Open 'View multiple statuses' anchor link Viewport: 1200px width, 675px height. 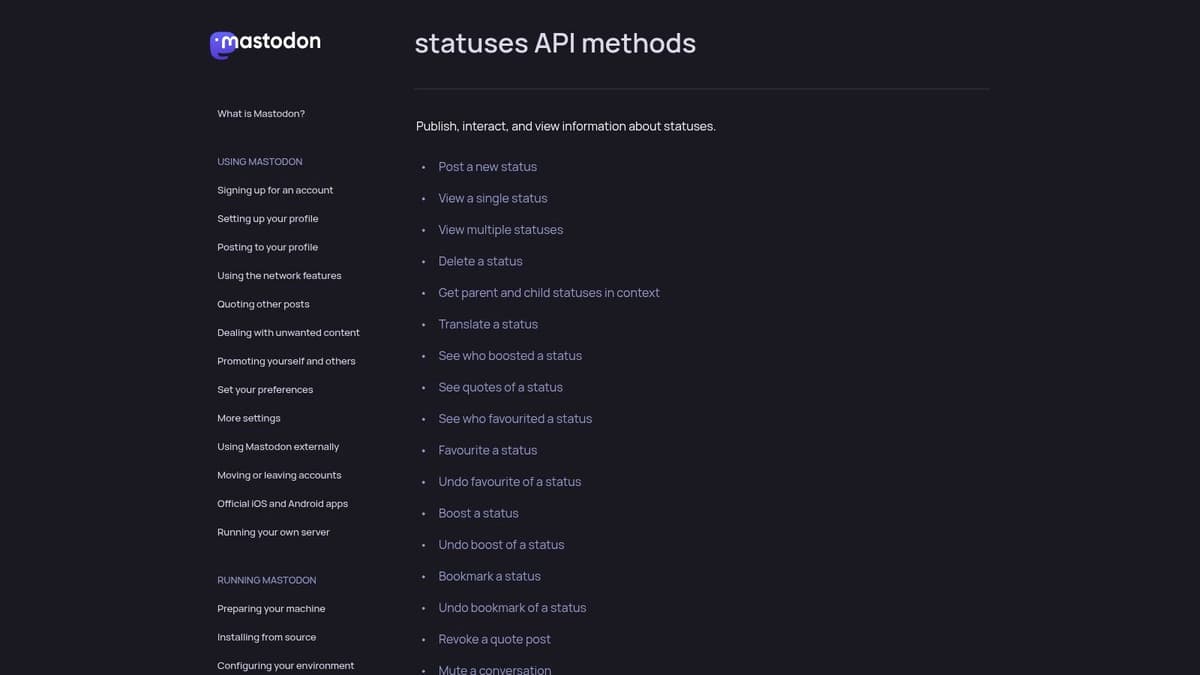click(501, 230)
